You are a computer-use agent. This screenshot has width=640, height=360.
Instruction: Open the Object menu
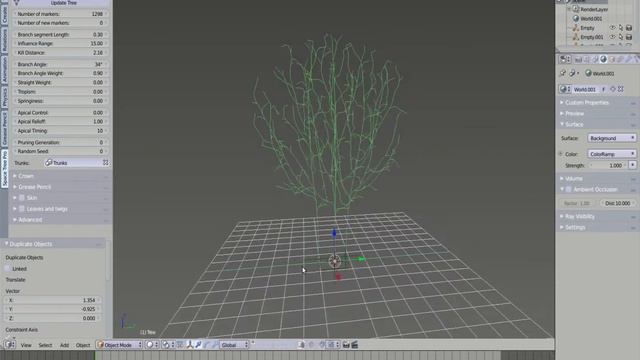pyautogui.click(x=83, y=345)
